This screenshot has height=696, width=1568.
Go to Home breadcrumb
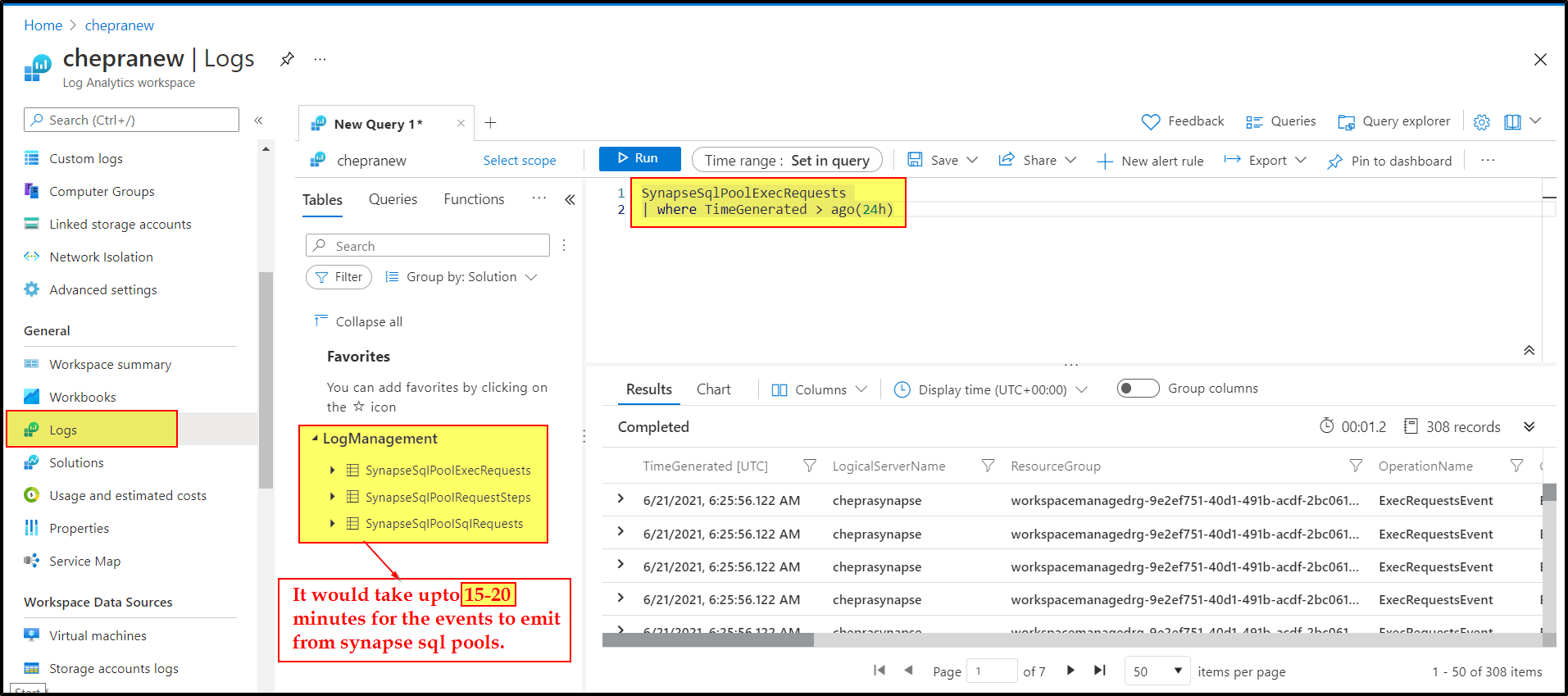click(x=43, y=25)
